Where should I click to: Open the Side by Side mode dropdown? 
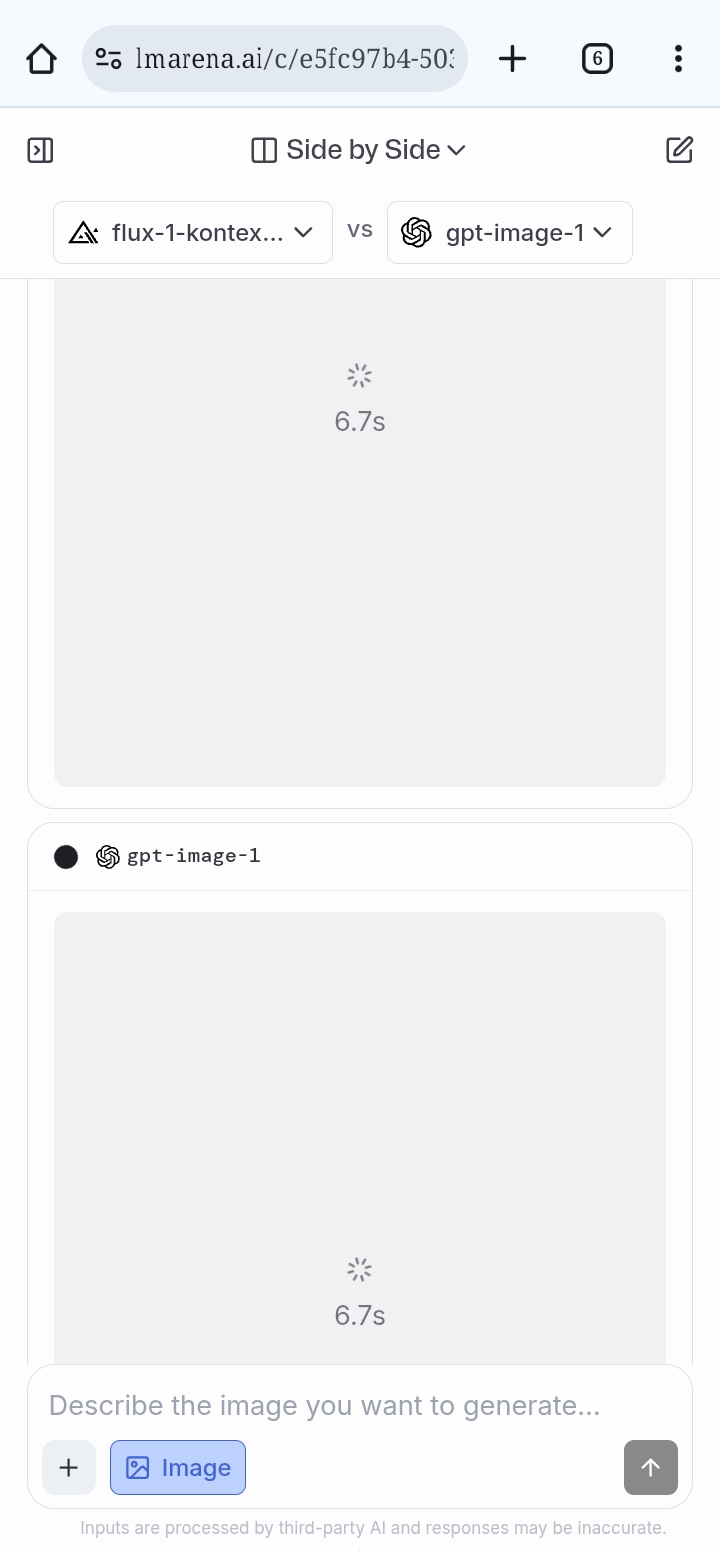point(360,149)
